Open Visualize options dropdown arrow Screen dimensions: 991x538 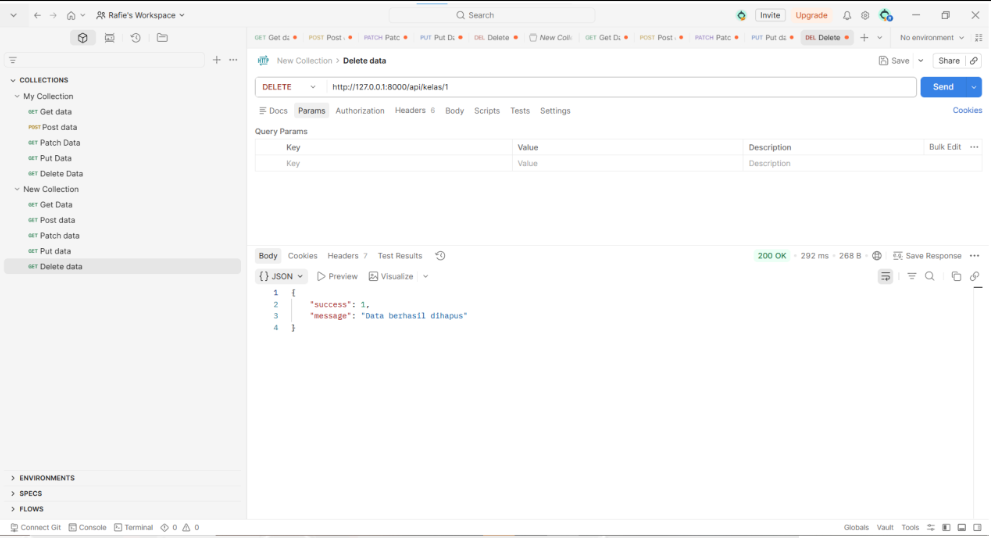click(x=426, y=276)
